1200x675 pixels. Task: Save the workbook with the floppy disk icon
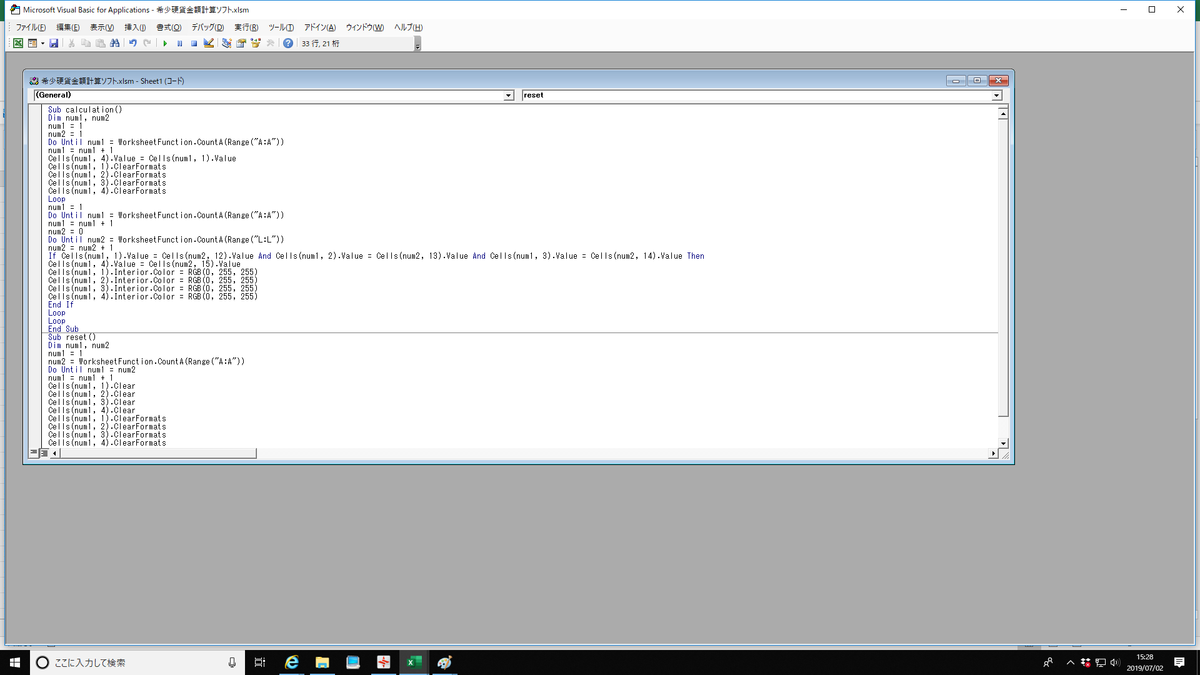pos(53,43)
